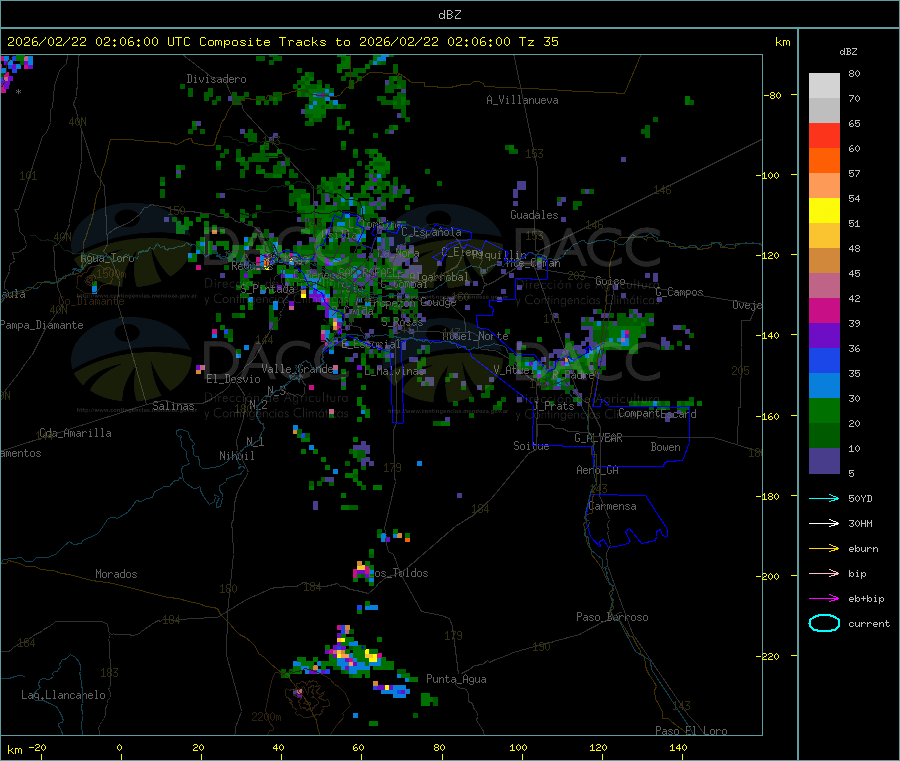Click the 50YD legend label
Image resolution: width=900 pixels, height=761 pixels.
860,498
